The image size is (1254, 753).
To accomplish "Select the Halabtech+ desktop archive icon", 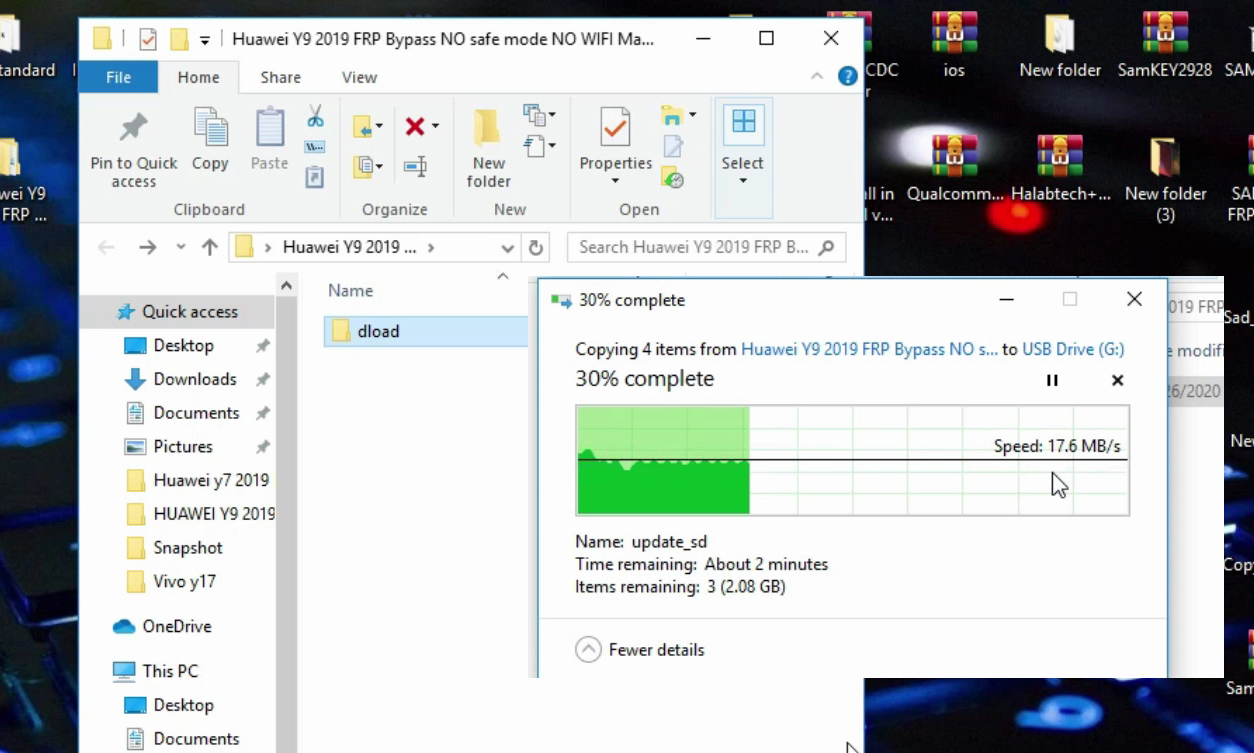I will (1060, 156).
